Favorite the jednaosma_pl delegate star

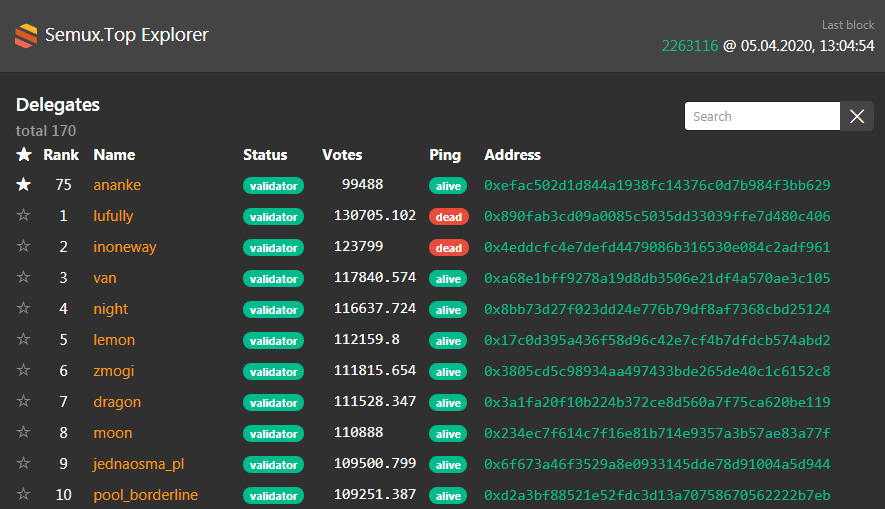point(24,464)
